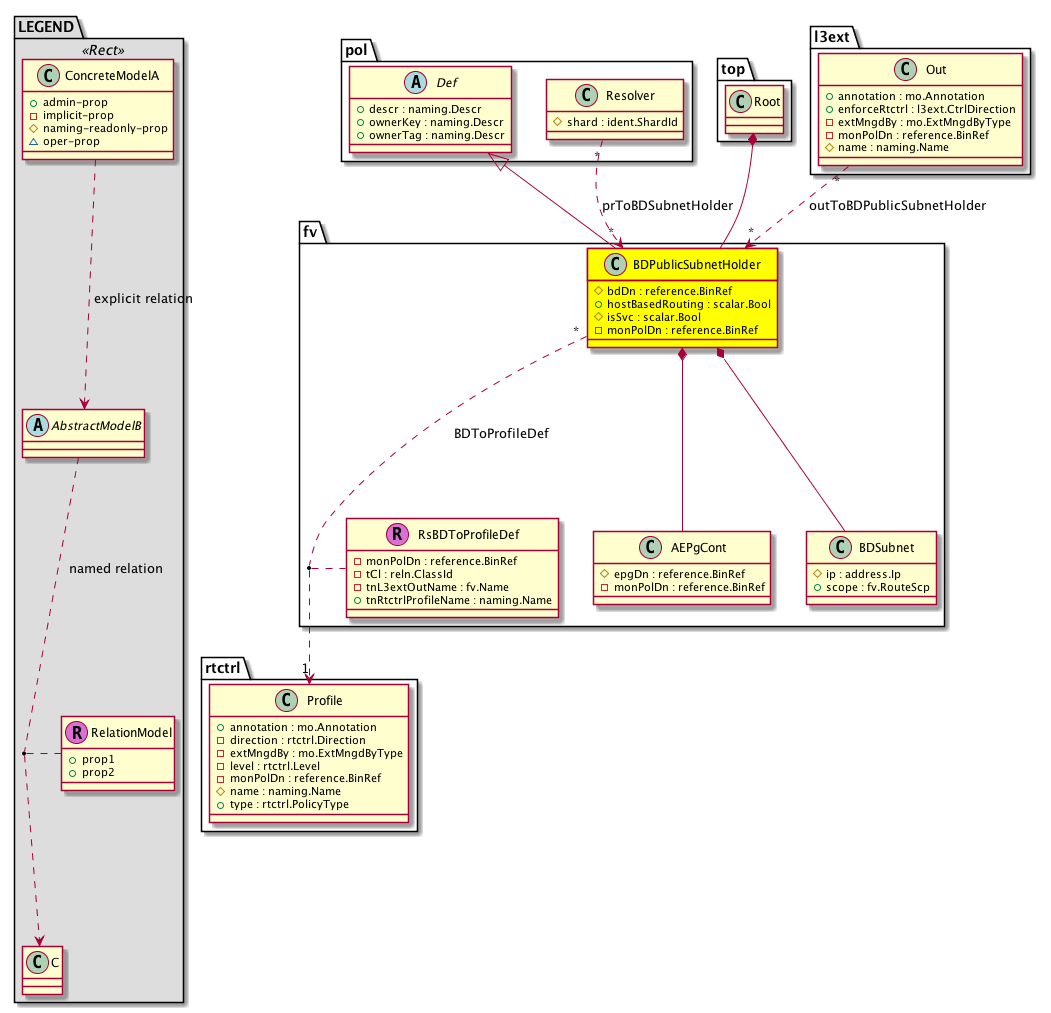Select the fv package tab label
Image resolution: width=1051 pixels, height=1013 pixels.
coord(311,231)
